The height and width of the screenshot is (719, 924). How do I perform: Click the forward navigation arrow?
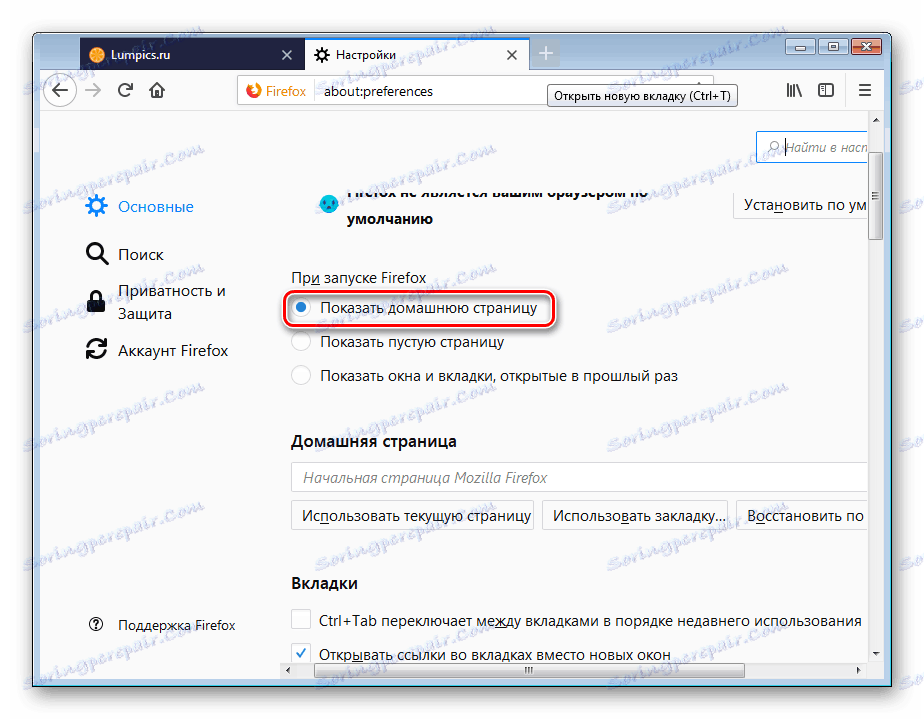tap(93, 91)
